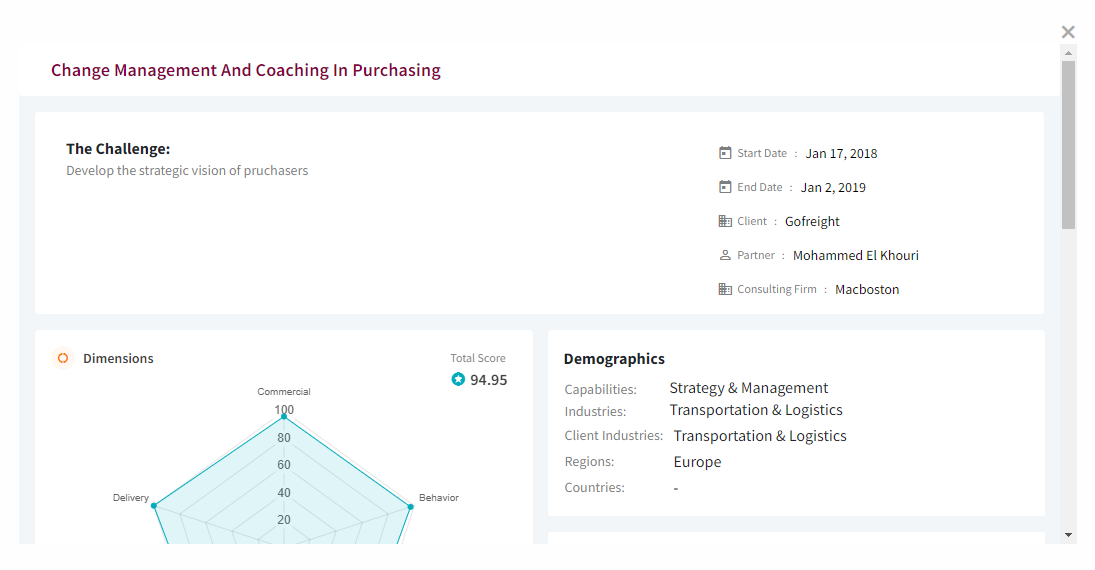Click the Regions value 'Europe'

(697, 462)
